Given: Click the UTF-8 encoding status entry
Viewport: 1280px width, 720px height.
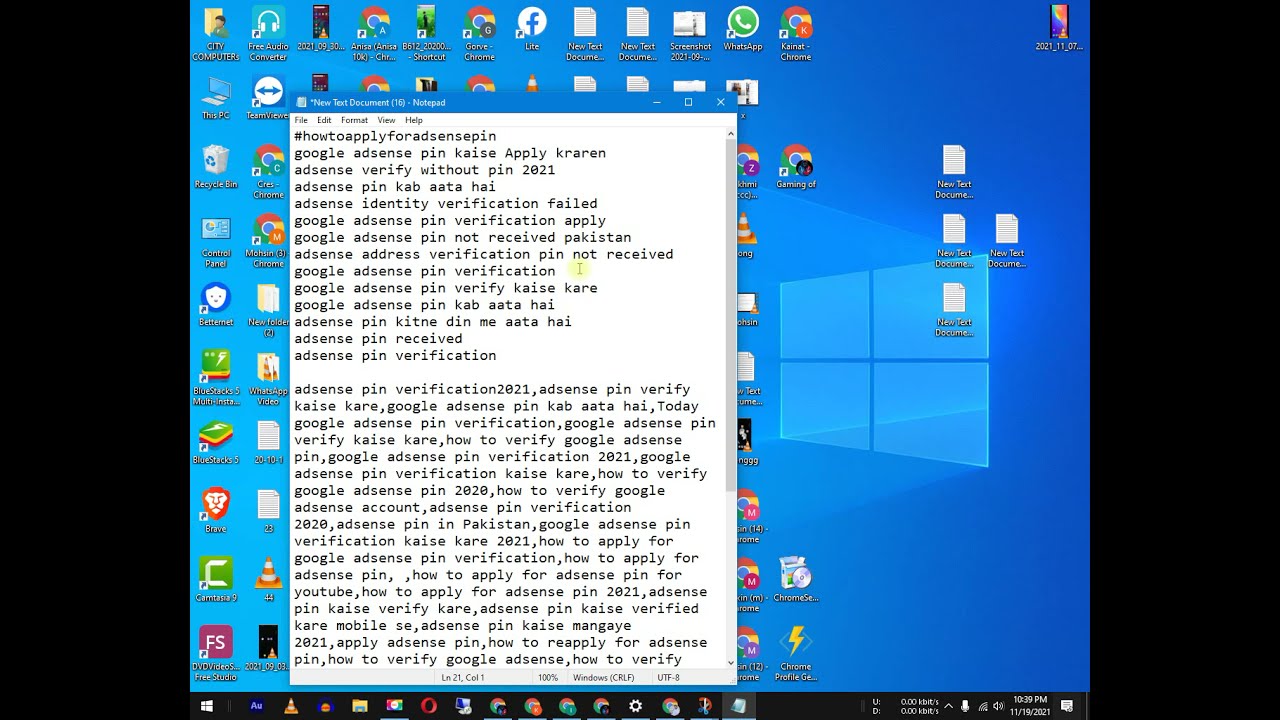Looking at the screenshot, I should [x=669, y=678].
